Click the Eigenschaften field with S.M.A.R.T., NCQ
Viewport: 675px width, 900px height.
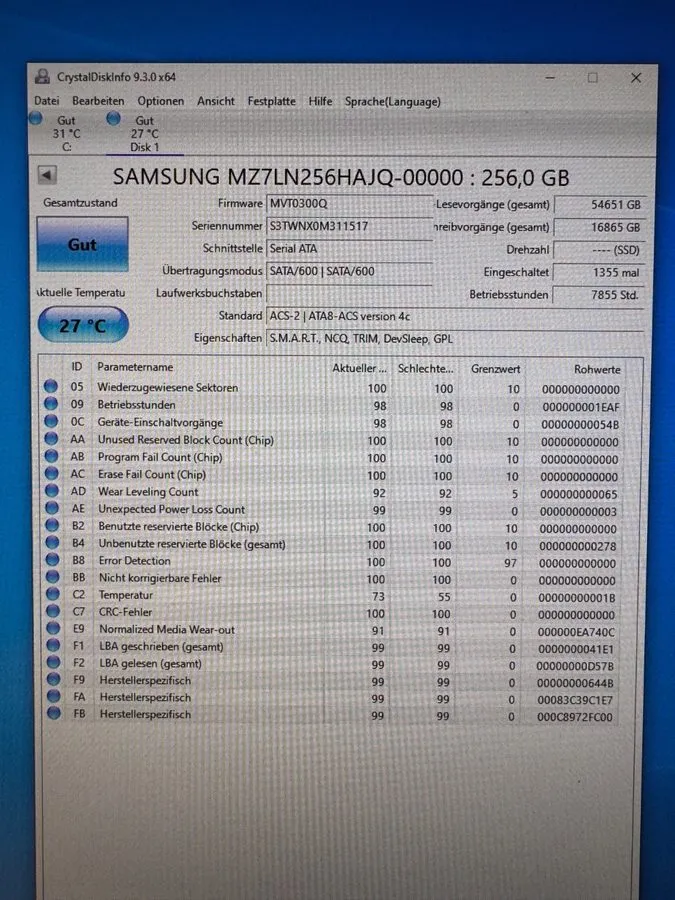(x=455, y=339)
